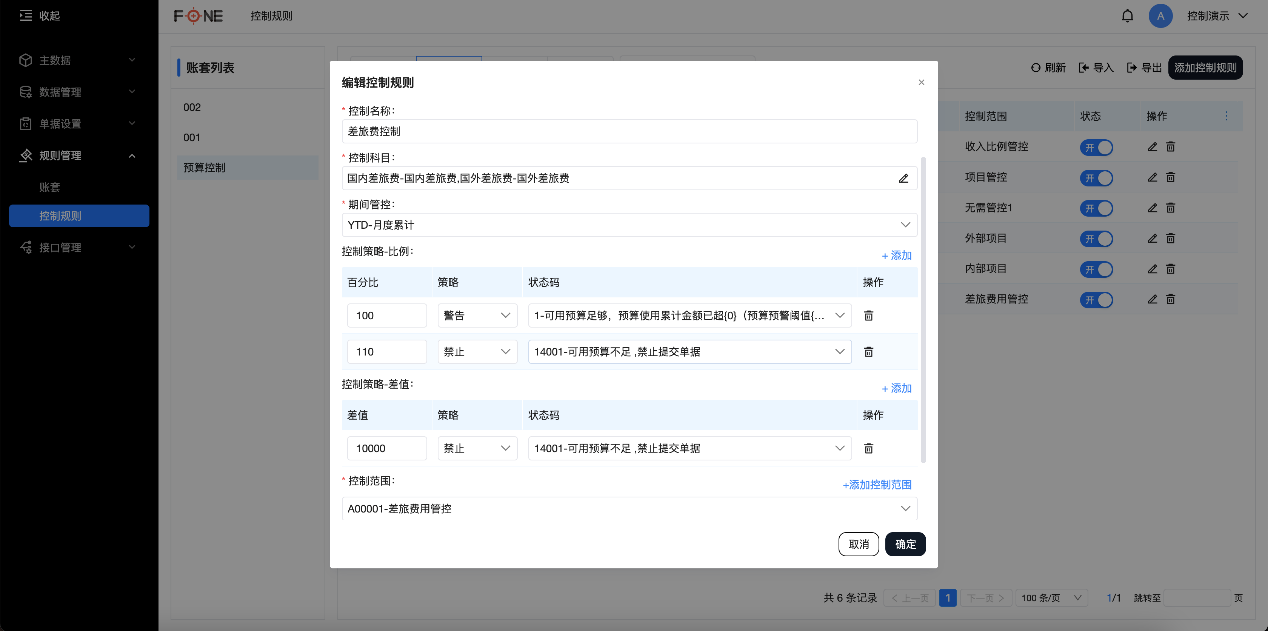Click the pencil icon beside 控制科目 field
The height and width of the screenshot is (631, 1268).
[903, 178]
